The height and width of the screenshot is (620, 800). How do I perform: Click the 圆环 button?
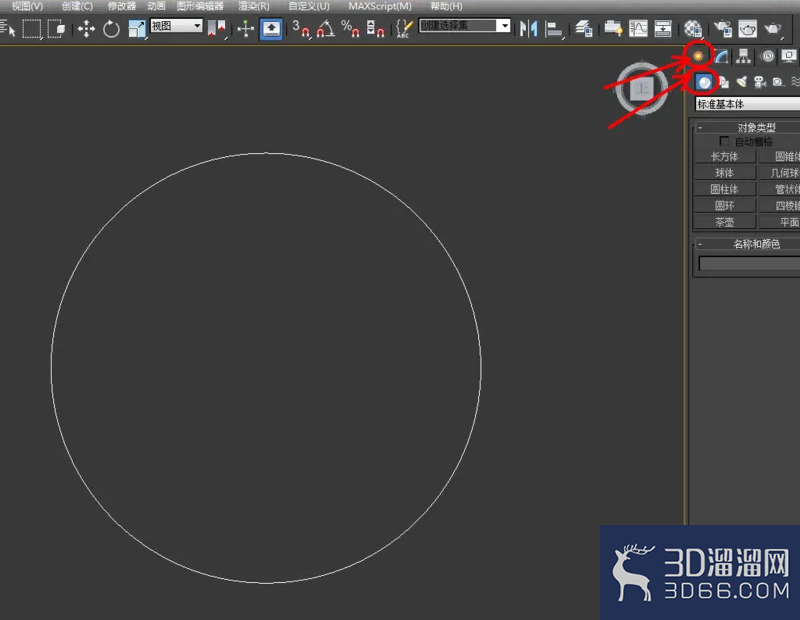pyautogui.click(x=724, y=206)
